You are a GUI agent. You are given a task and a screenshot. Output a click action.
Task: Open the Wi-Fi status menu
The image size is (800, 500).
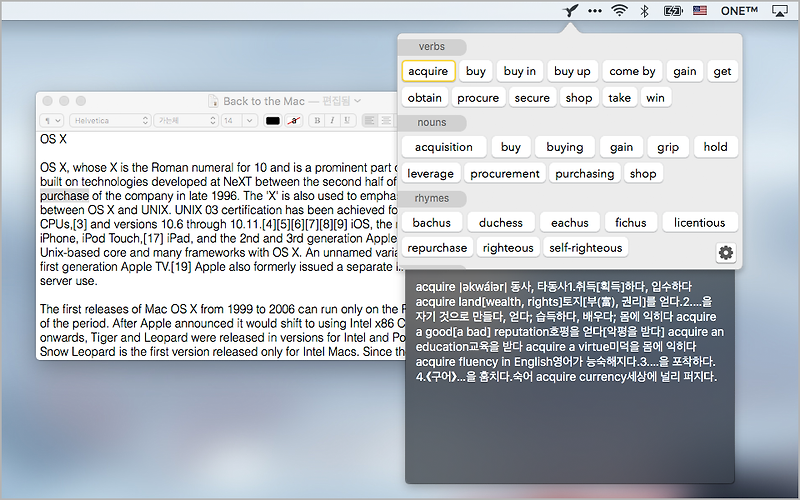(619, 11)
